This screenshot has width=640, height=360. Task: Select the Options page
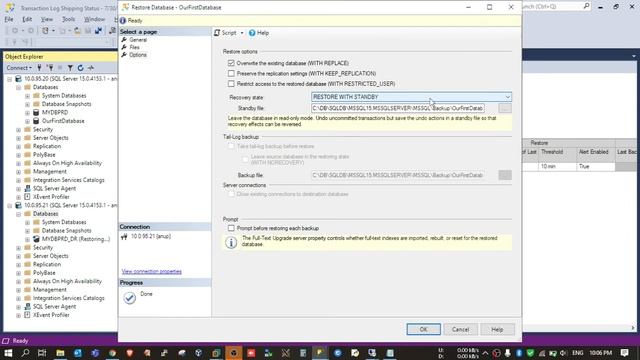pos(138,55)
